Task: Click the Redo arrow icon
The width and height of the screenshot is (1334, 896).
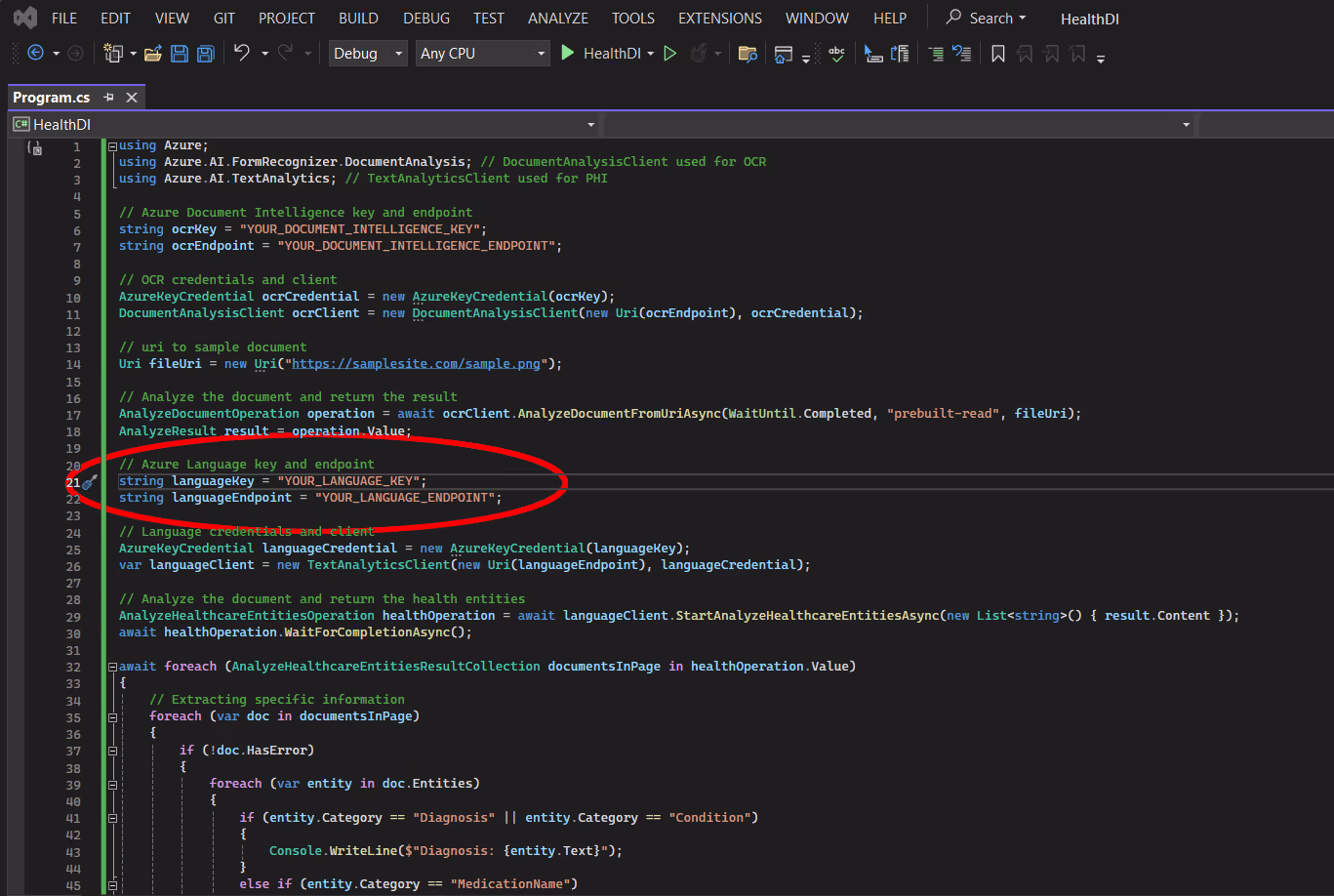Action: 288,53
